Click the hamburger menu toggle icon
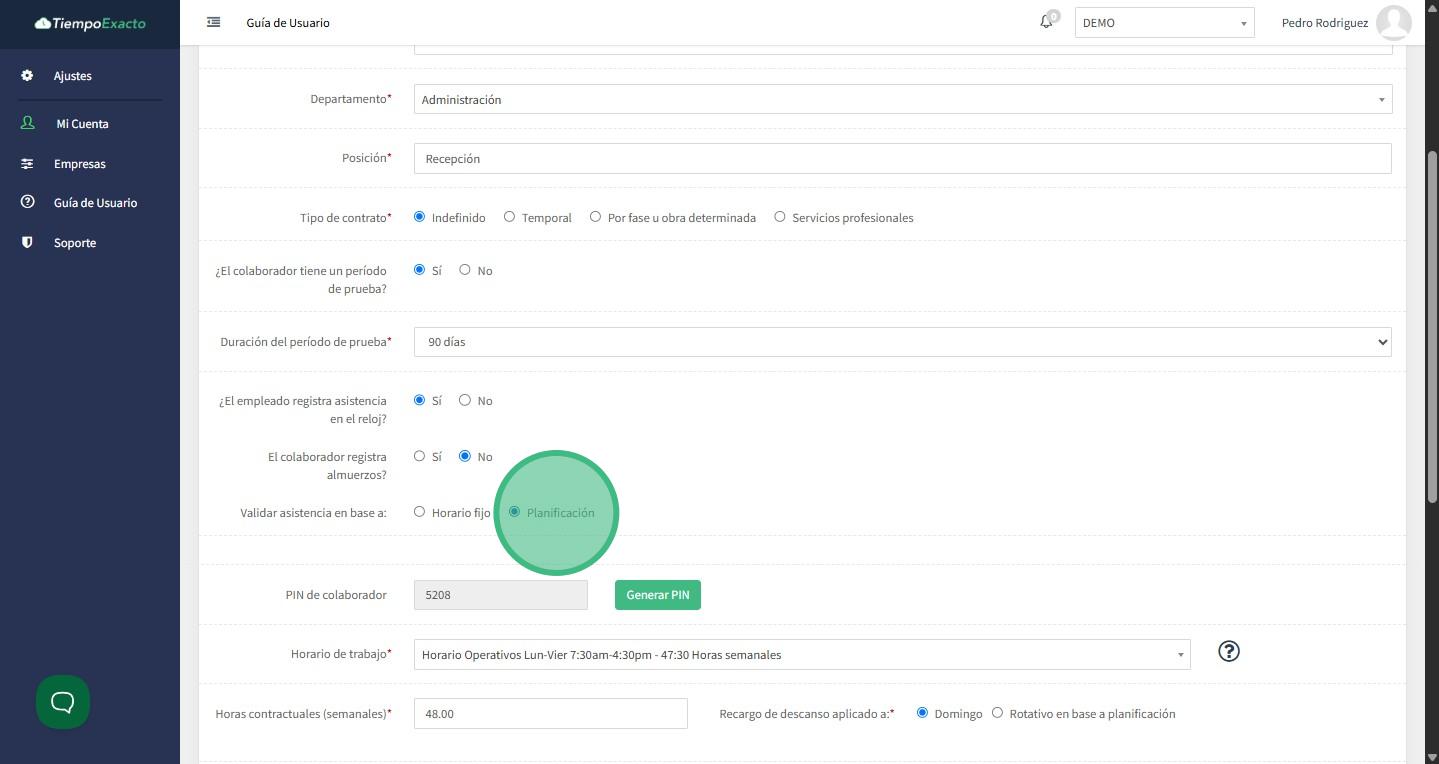 213,22
